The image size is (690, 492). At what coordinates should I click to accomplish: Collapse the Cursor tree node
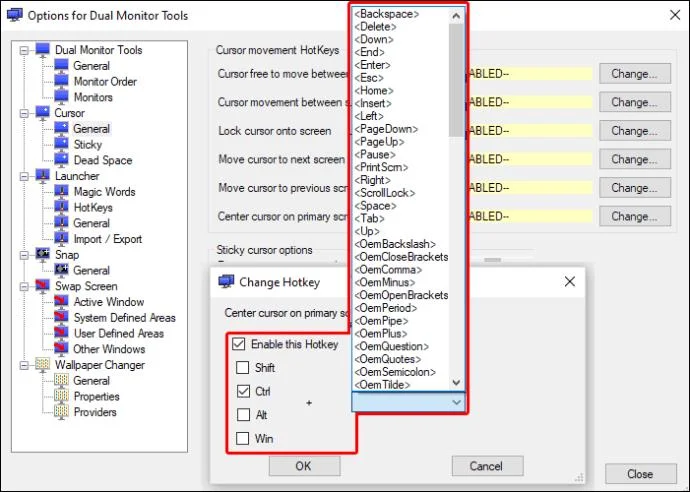24,113
